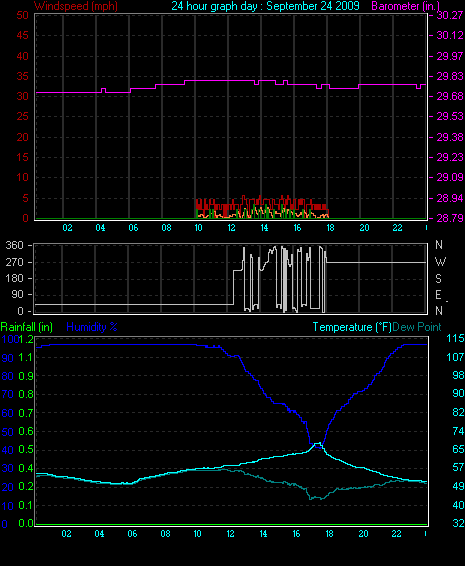Click the 30.27 barometer scale value
Image resolution: width=465 pixels, height=566 pixels.
pyautogui.click(x=450, y=15)
